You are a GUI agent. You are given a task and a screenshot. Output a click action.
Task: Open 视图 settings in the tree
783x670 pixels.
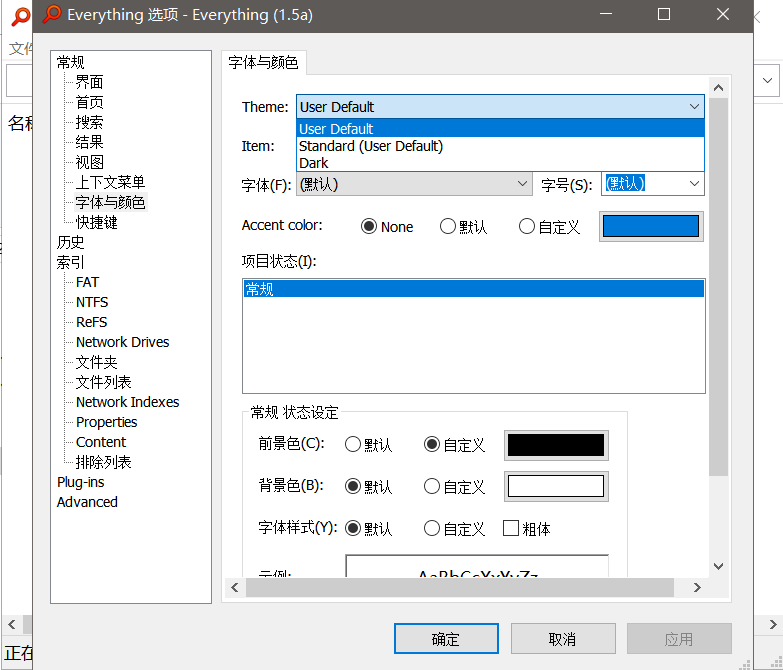tap(89, 162)
